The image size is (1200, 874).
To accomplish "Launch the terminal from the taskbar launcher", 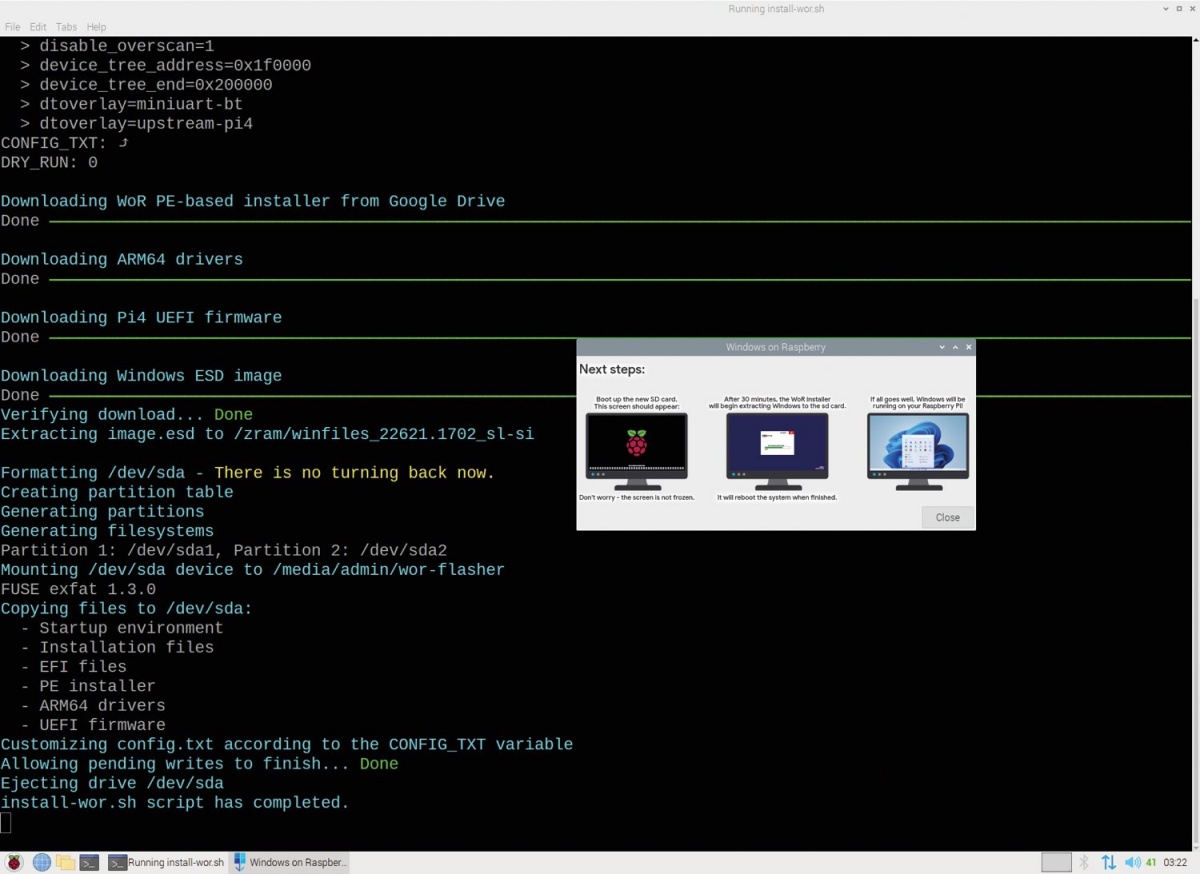I will 90,862.
